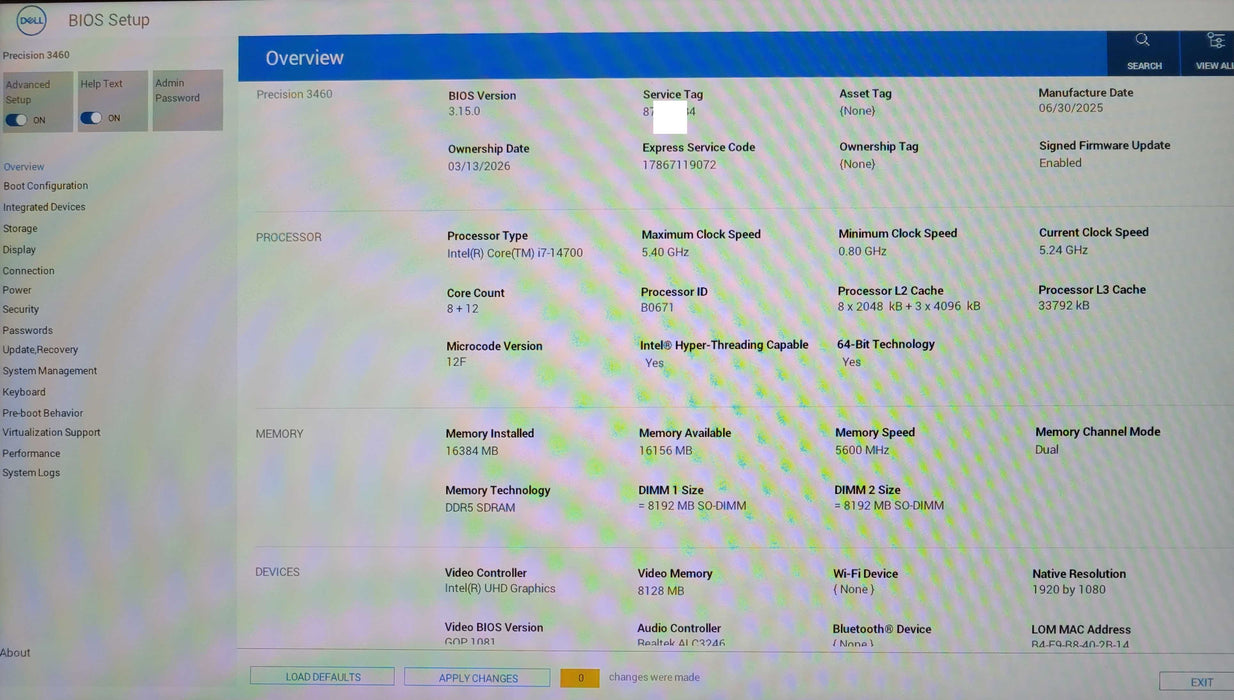Open the Passwords section

(28, 331)
